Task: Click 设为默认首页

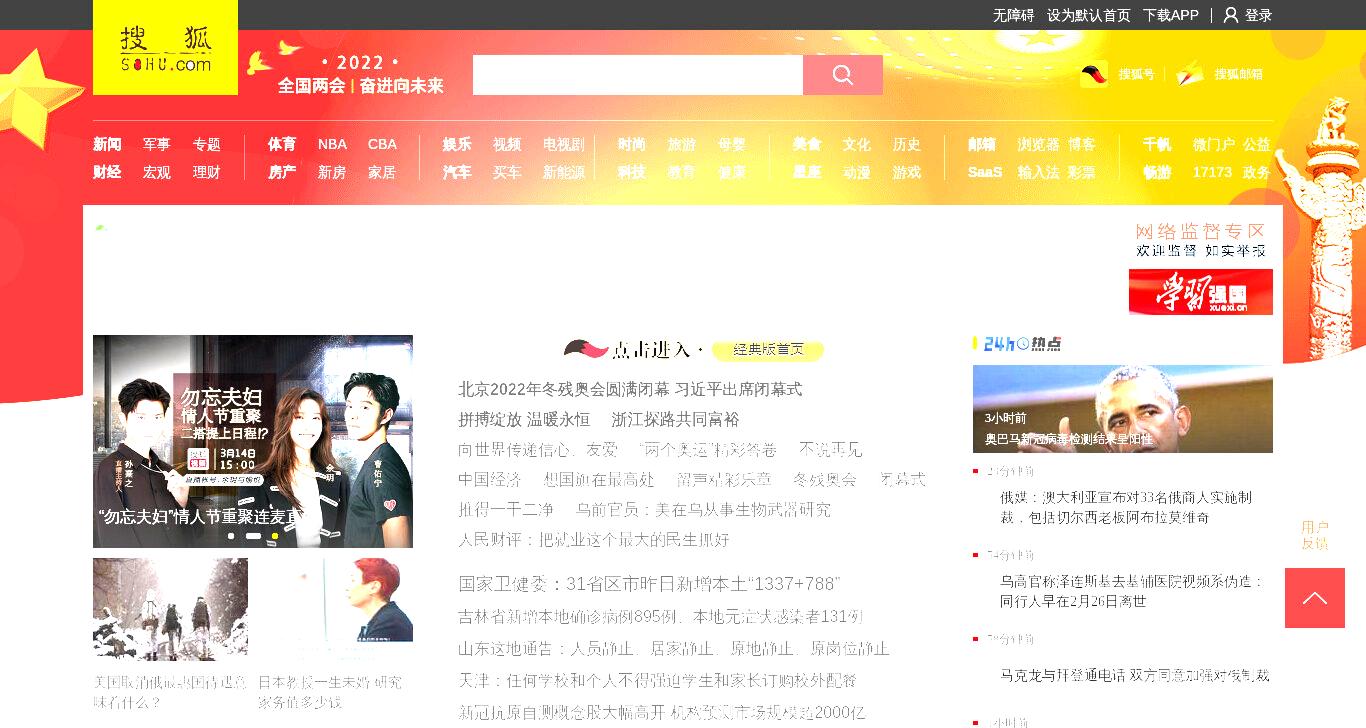Action: [1089, 15]
